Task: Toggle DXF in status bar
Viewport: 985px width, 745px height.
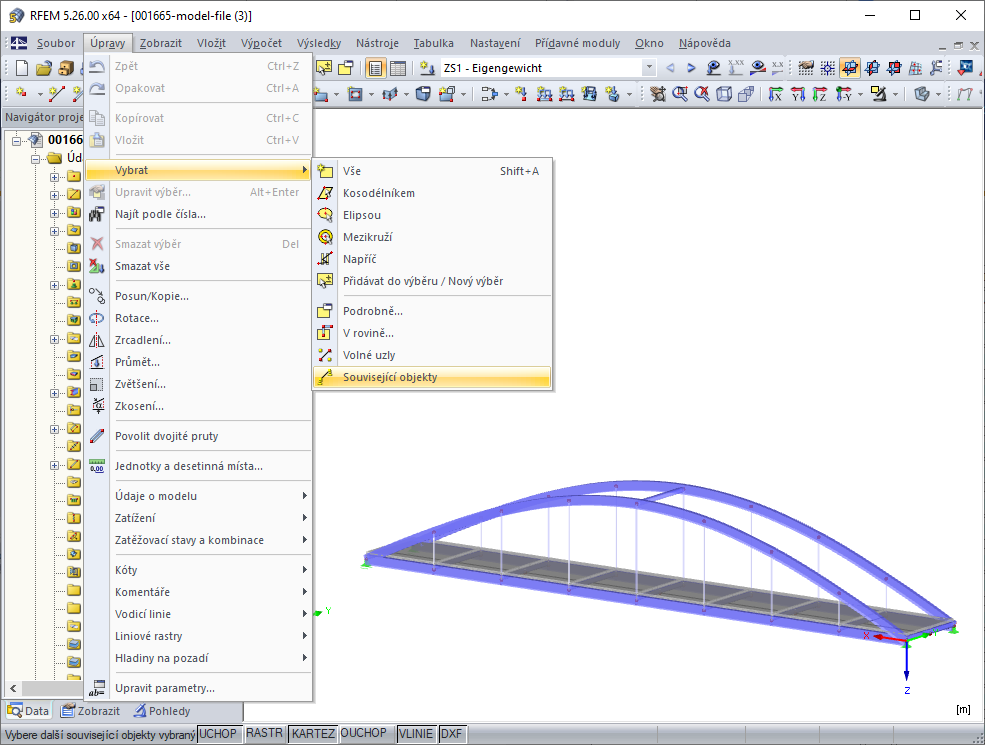Action: (451, 733)
